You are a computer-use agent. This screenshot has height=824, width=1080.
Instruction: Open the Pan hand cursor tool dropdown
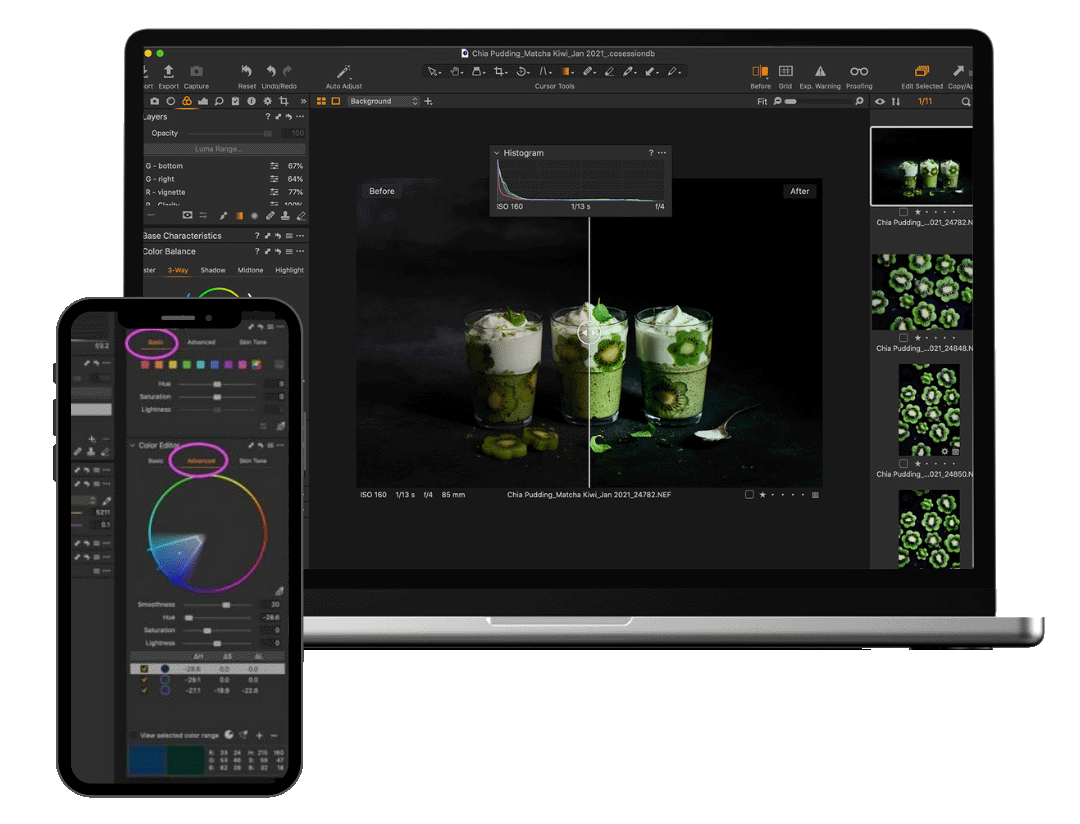[x=456, y=71]
